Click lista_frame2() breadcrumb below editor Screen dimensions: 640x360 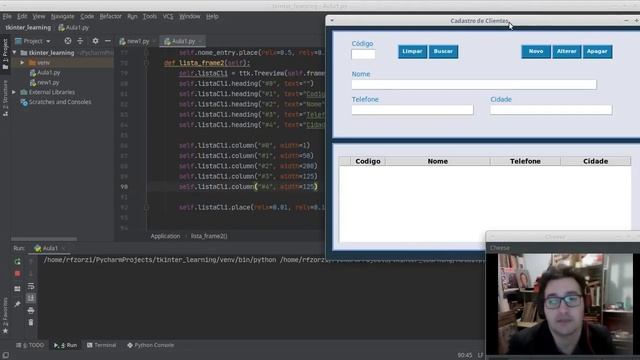pos(209,236)
